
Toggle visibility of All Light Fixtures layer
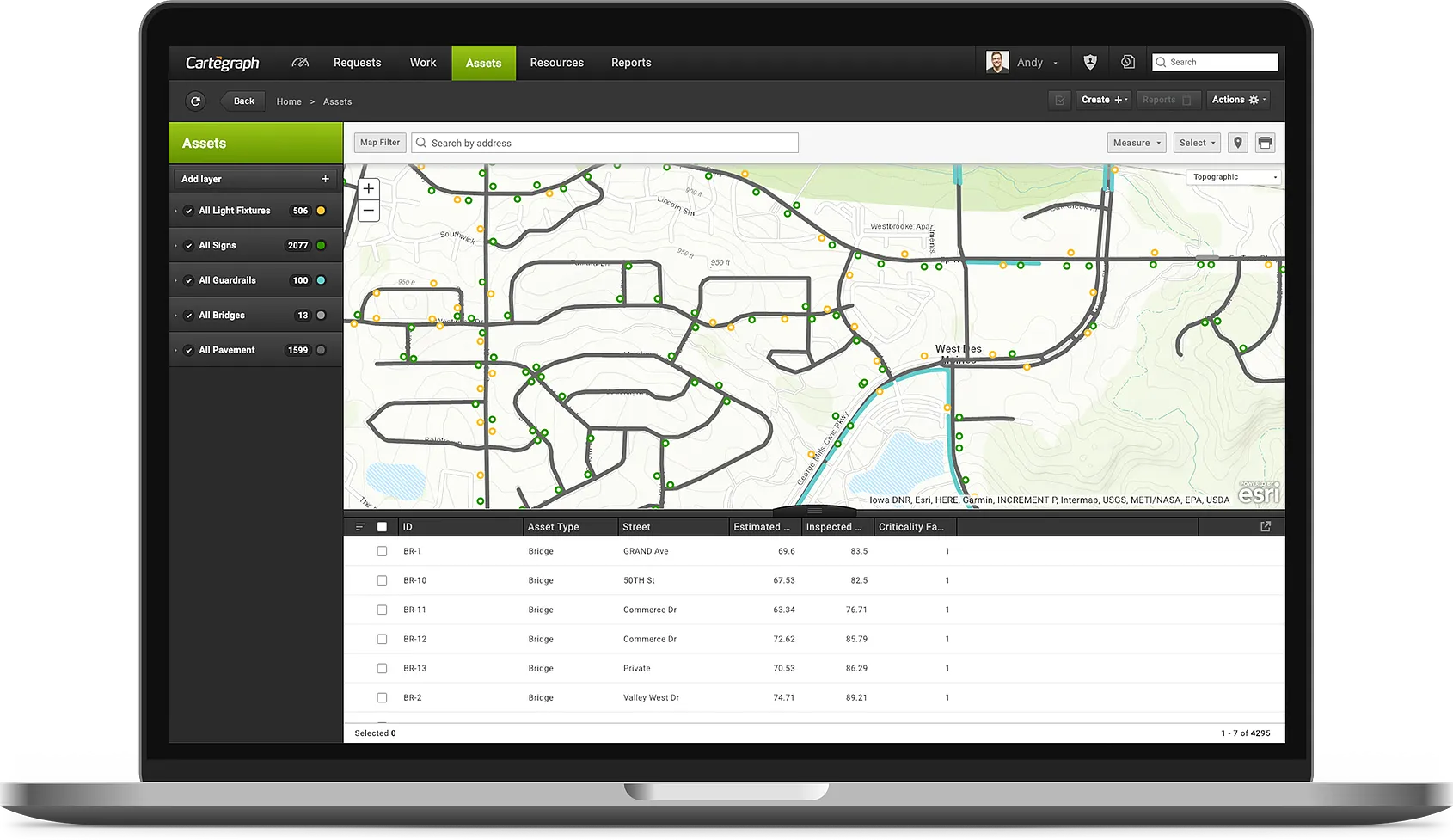point(189,211)
